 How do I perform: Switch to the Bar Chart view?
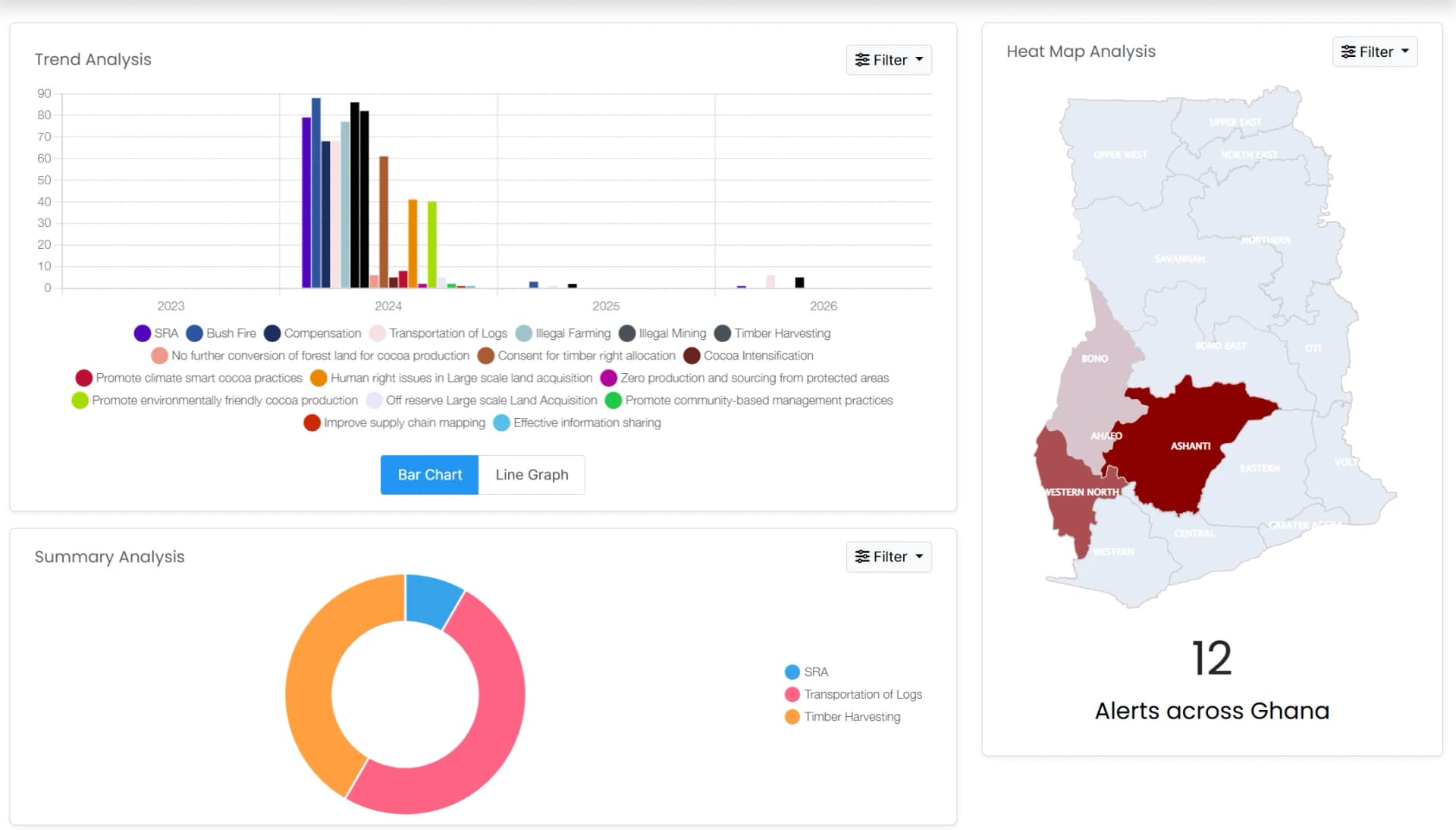(x=429, y=475)
